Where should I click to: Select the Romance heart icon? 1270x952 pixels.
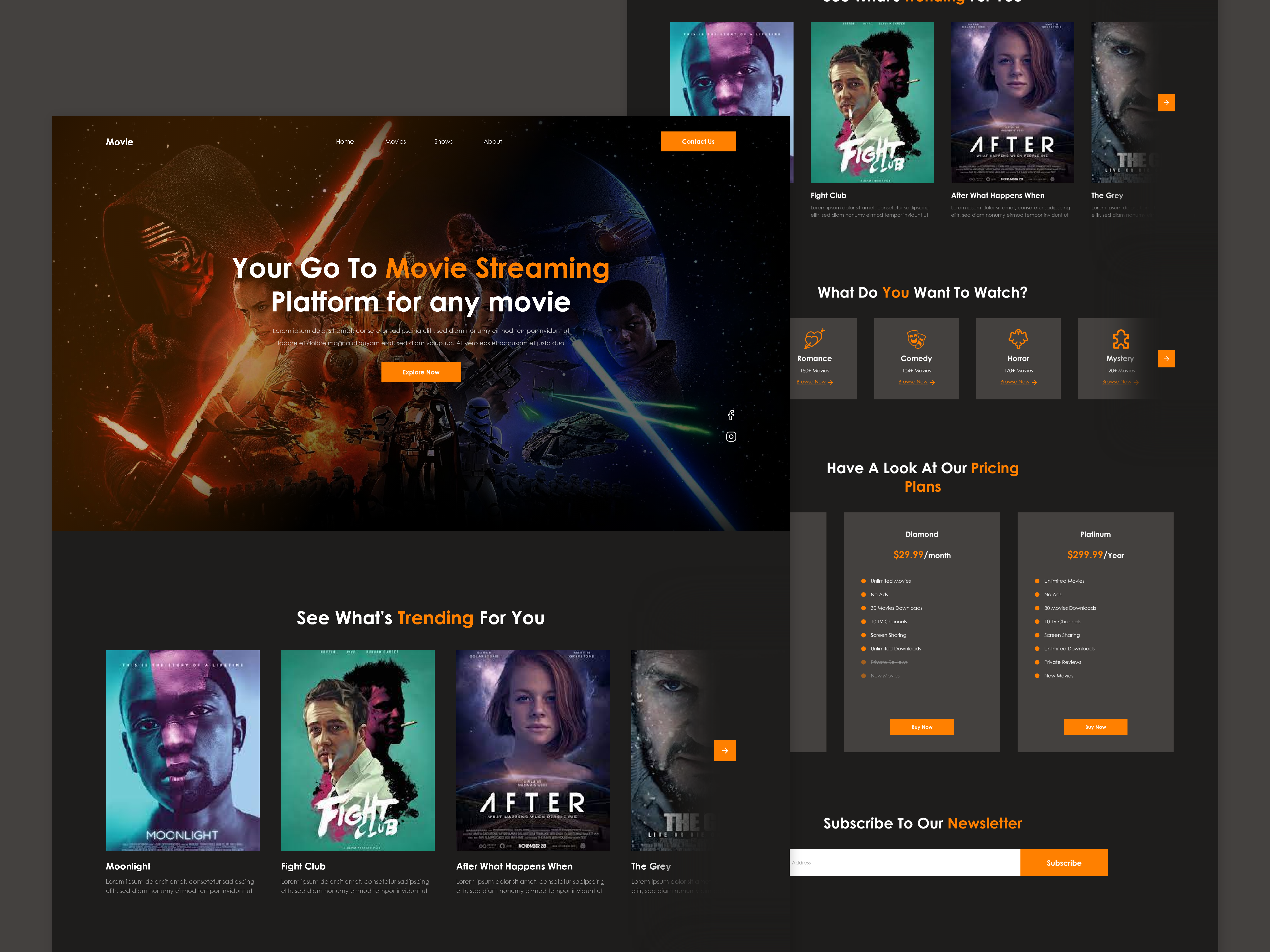(x=814, y=339)
